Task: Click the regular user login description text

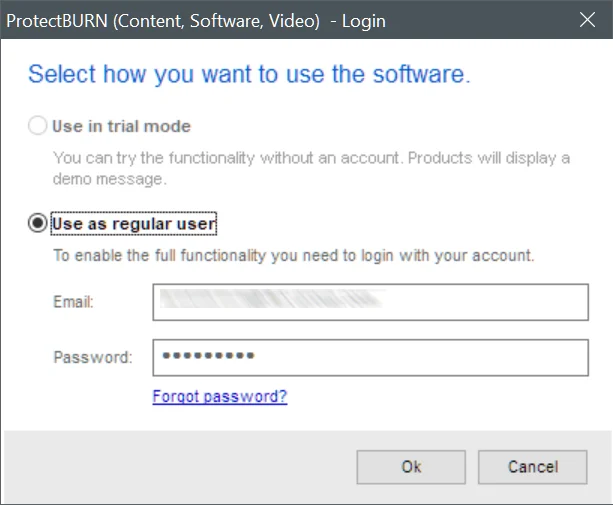Action: (293, 255)
